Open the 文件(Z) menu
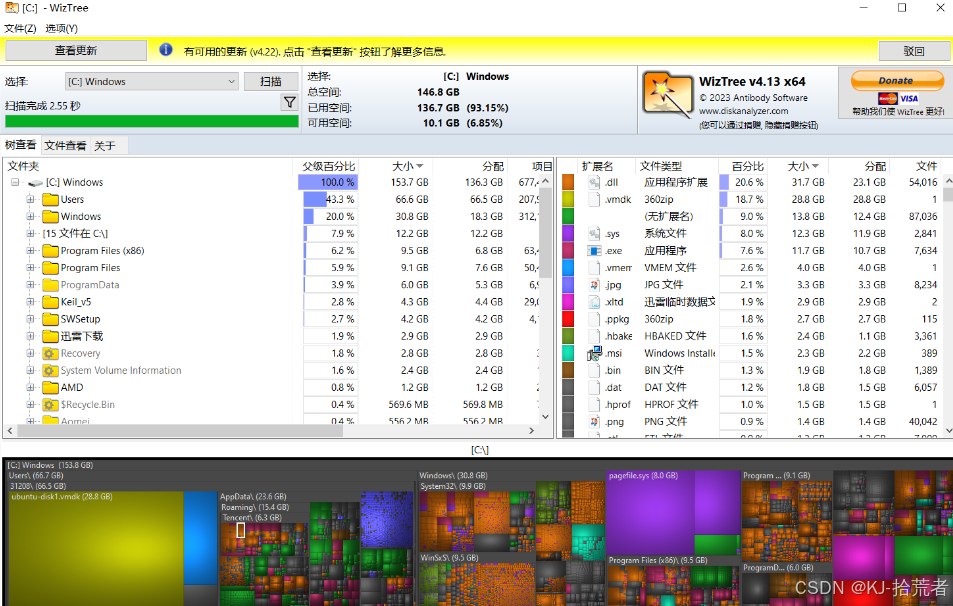Image resolution: width=953 pixels, height=606 pixels. pos(20,28)
